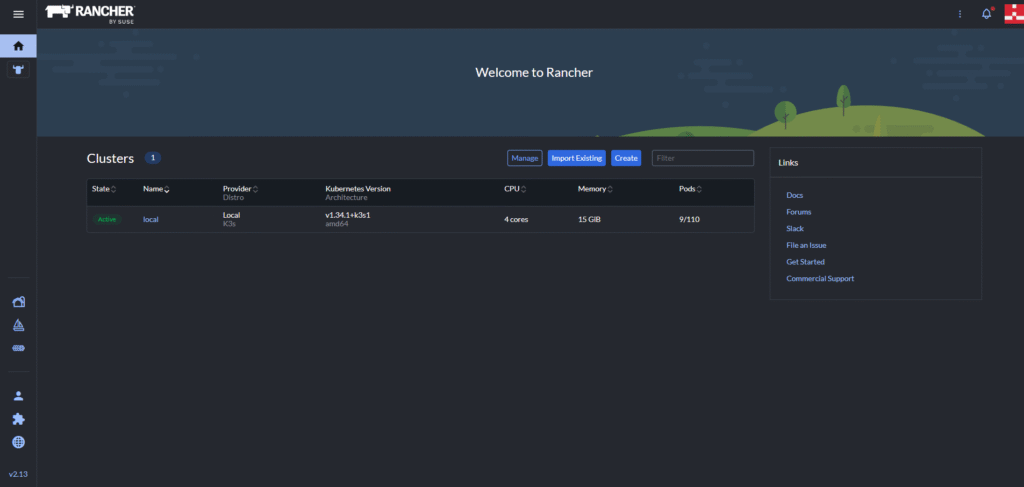Go to Home in the sidebar
The image size is (1024, 487).
coord(18,46)
